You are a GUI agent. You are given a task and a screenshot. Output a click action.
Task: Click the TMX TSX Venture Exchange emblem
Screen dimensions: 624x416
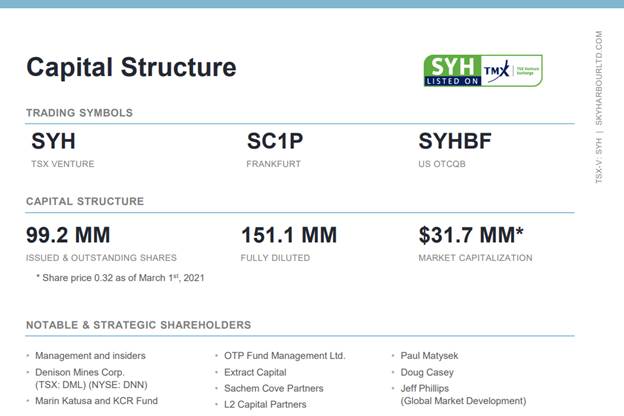515,70
